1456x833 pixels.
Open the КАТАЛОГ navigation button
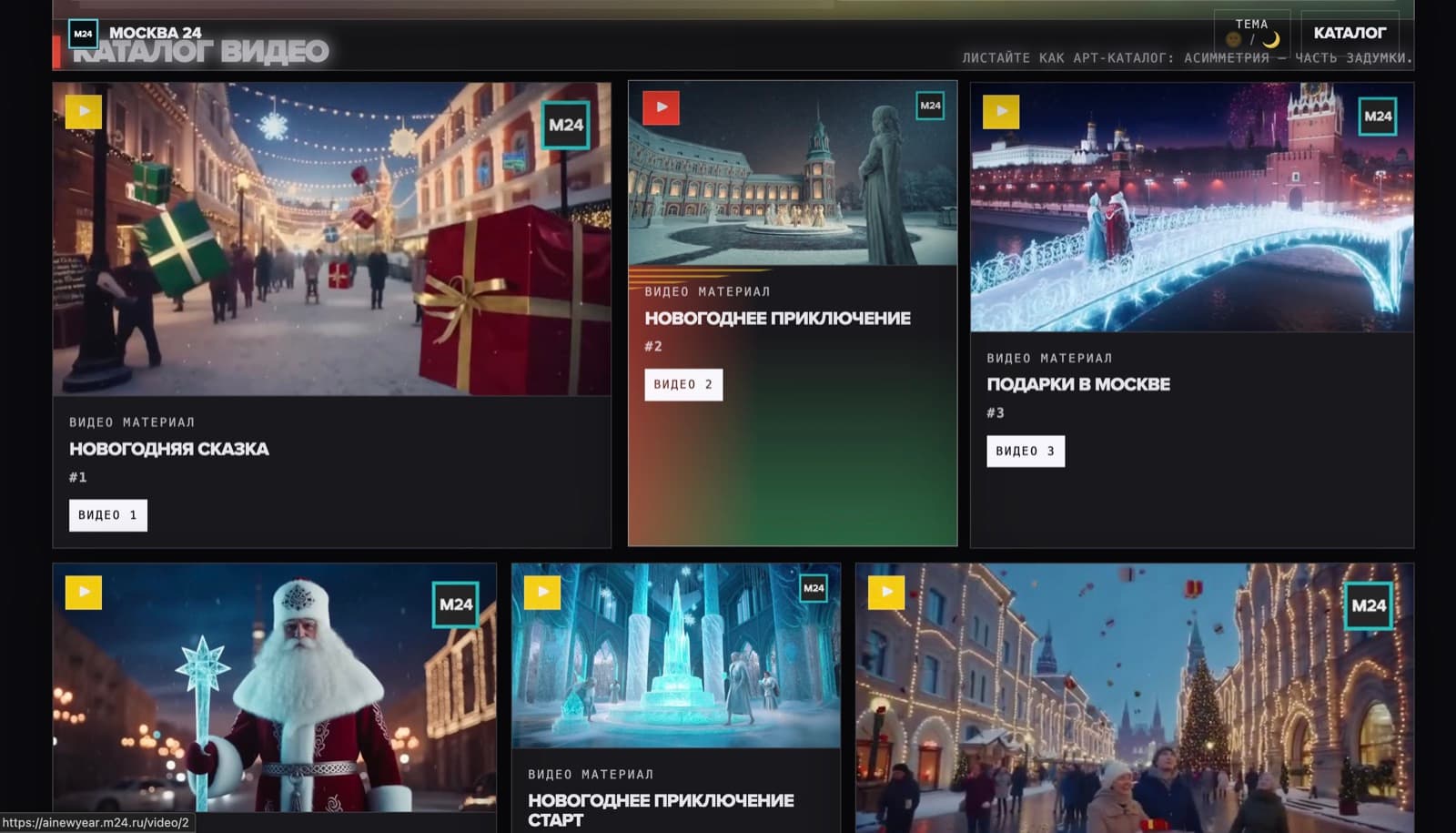click(1350, 33)
